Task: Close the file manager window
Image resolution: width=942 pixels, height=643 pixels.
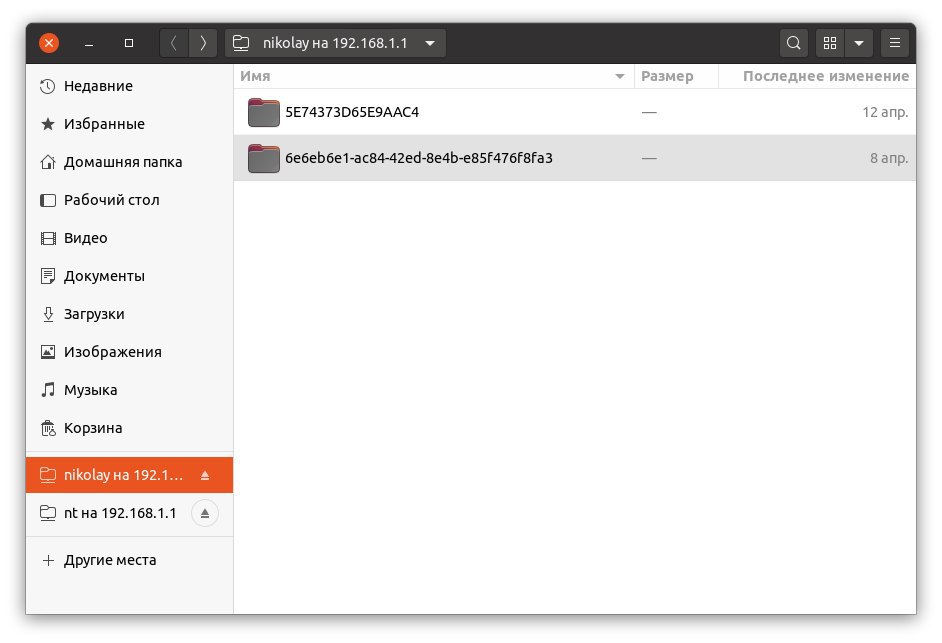Action: click(49, 43)
